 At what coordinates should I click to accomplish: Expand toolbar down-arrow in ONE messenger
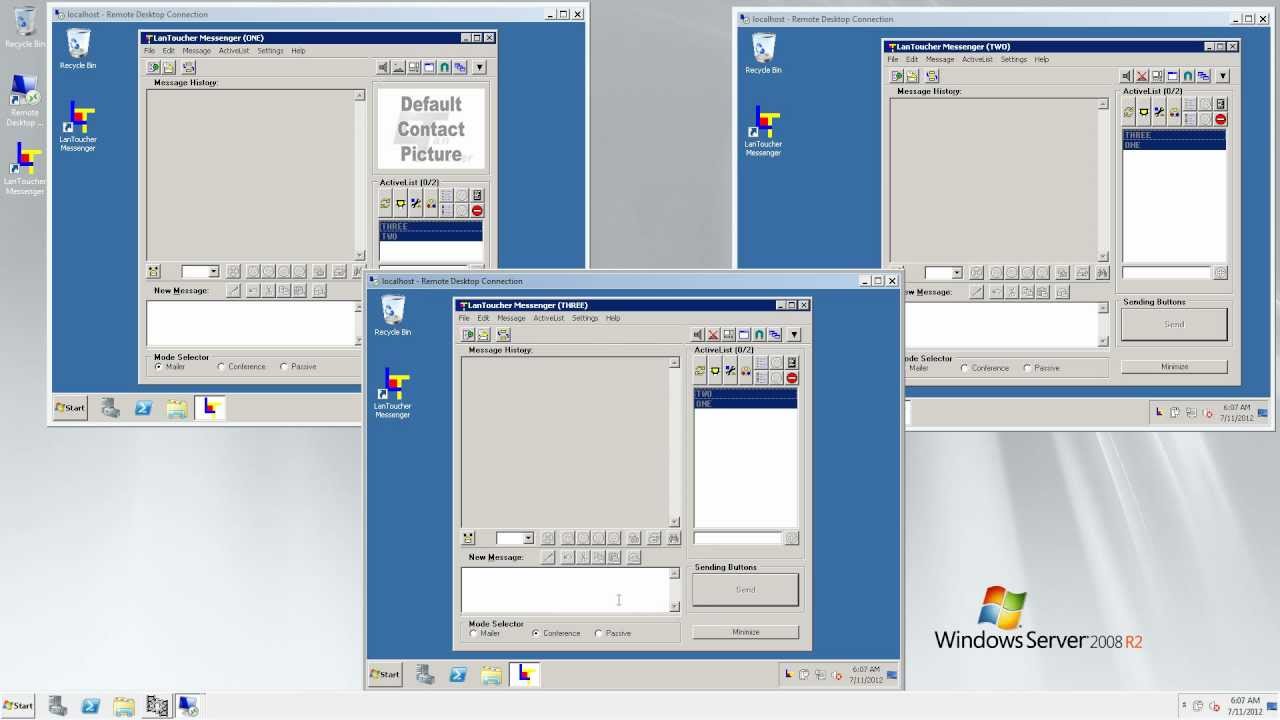point(479,67)
